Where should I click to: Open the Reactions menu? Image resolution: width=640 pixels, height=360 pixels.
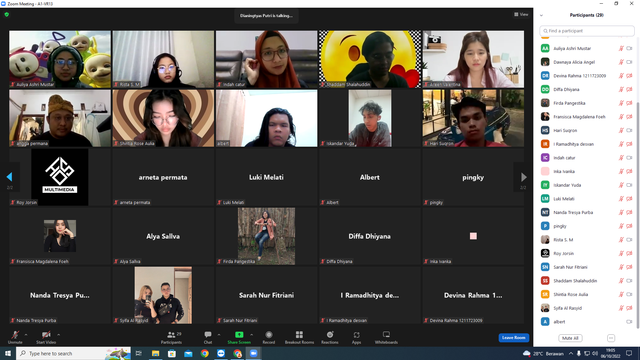coord(330,337)
